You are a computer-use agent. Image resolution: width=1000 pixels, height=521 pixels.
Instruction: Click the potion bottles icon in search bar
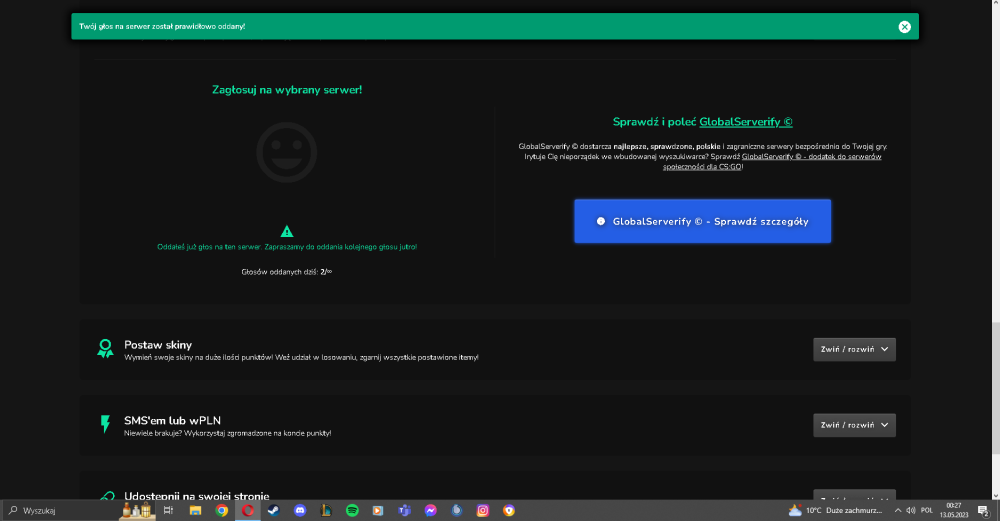coord(136,510)
